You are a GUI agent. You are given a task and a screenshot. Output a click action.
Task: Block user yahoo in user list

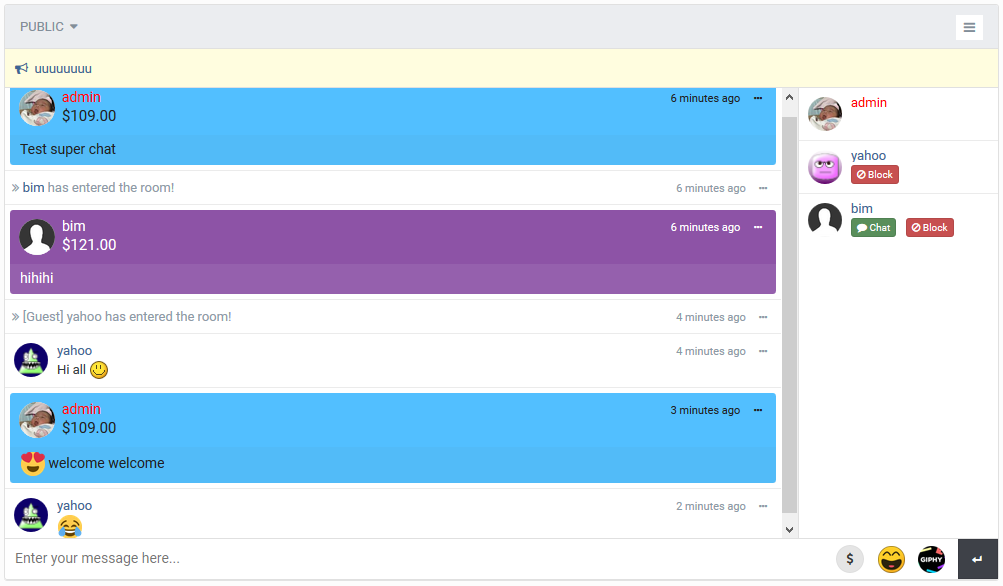[874, 175]
